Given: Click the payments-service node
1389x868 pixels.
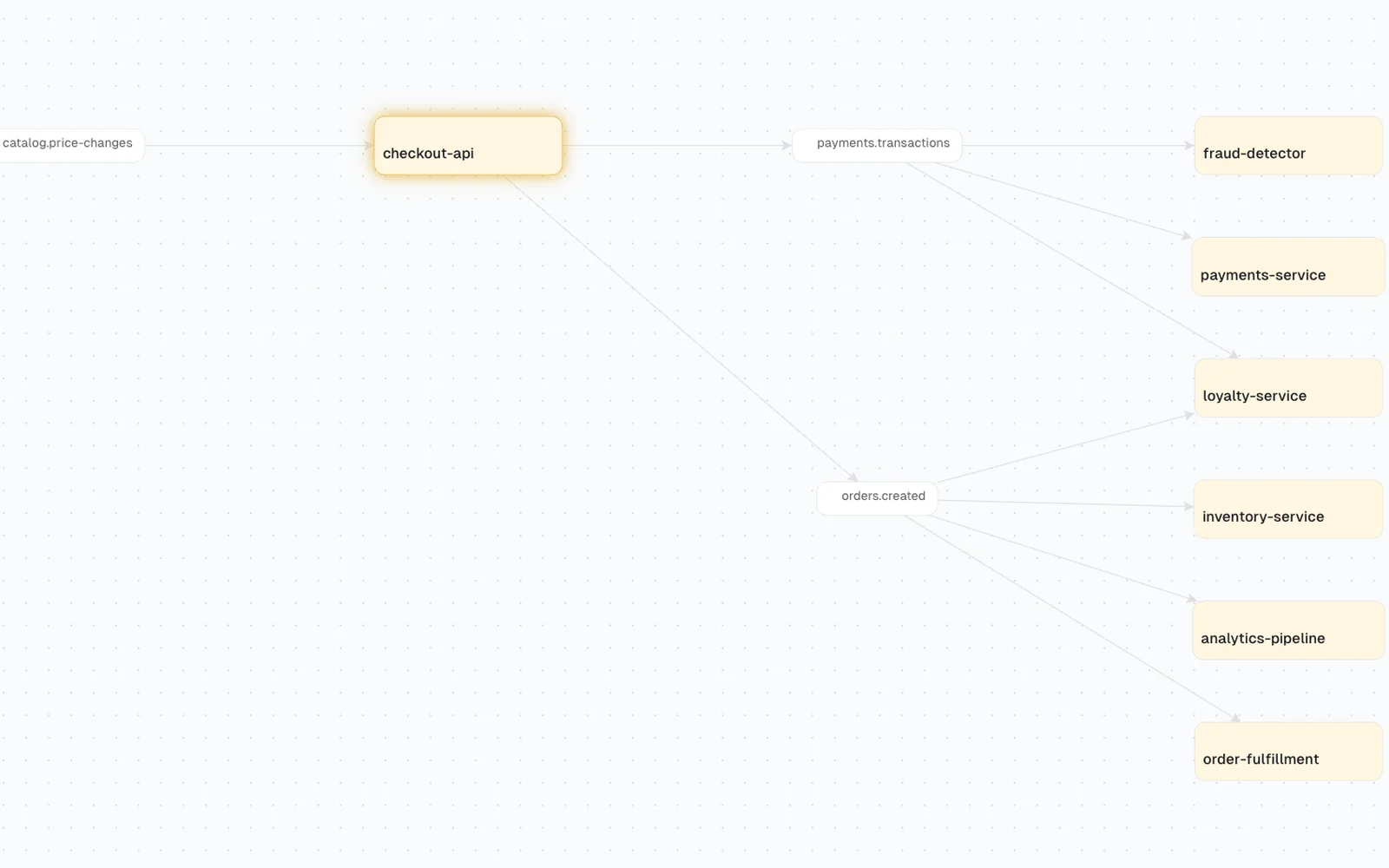Looking at the screenshot, I should coord(1288,267).
